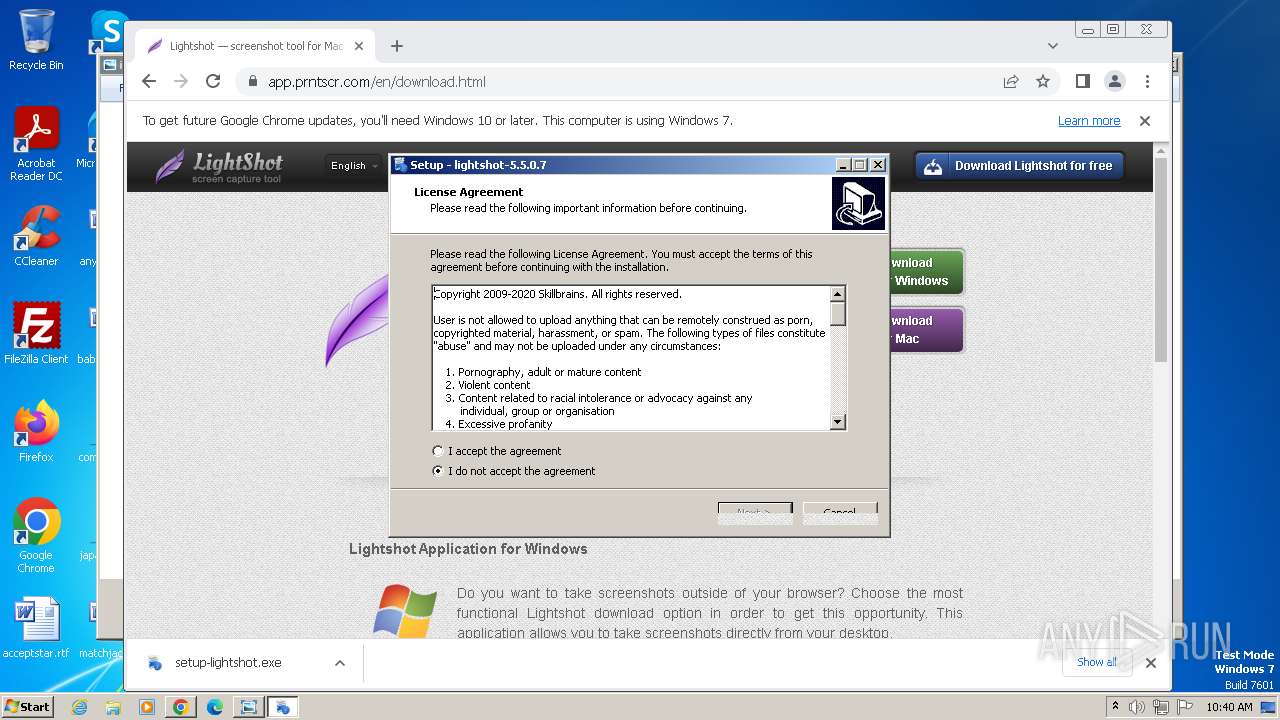The width and height of the screenshot is (1280, 720).
Task: Click the share page icon in address bar
Action: (x=1011, y=81)
